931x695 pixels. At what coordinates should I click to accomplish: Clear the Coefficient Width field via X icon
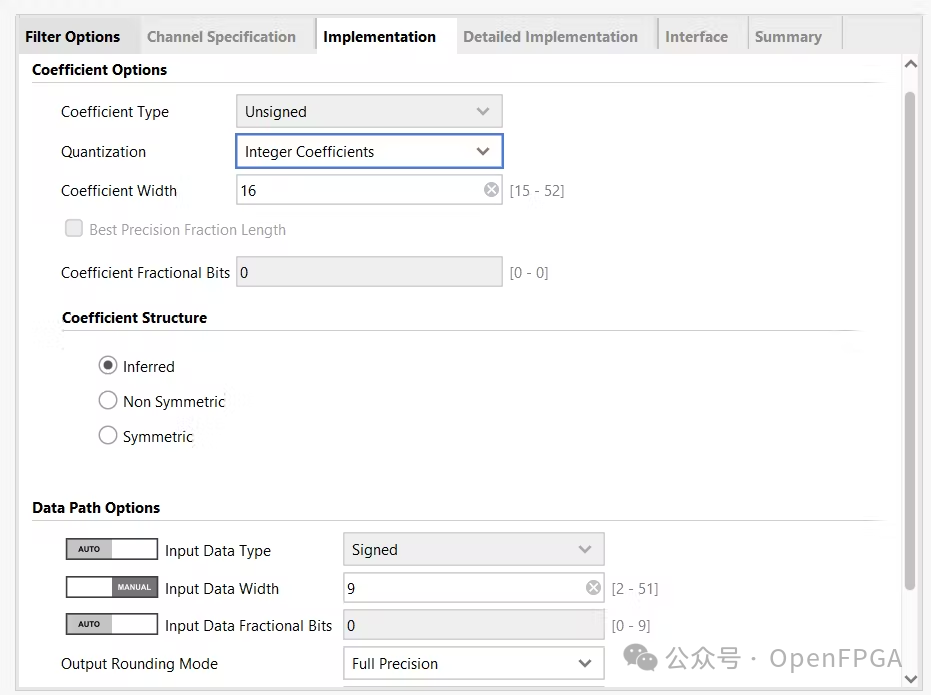pos(491,190)
